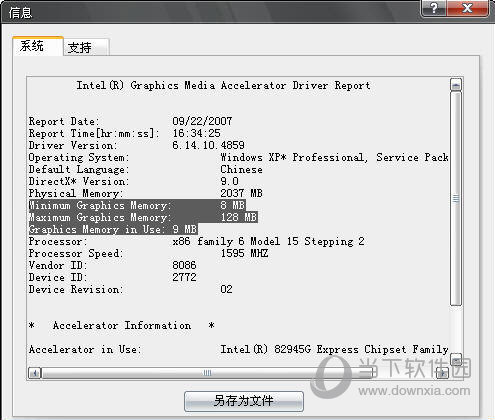
Task: Close the 信息 dialog window
Action: 468,8
